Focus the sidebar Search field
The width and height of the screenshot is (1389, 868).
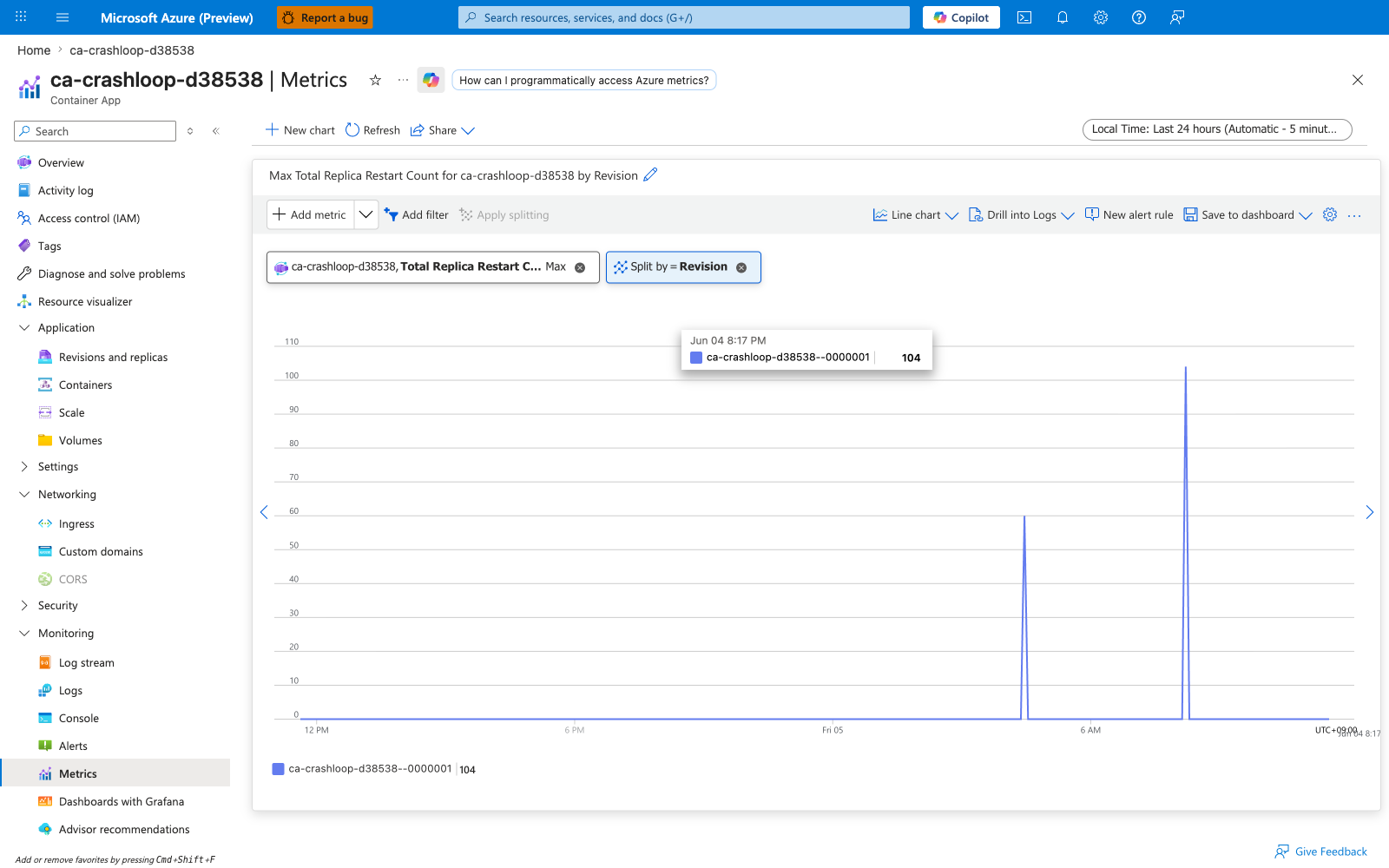click(95, 131)
